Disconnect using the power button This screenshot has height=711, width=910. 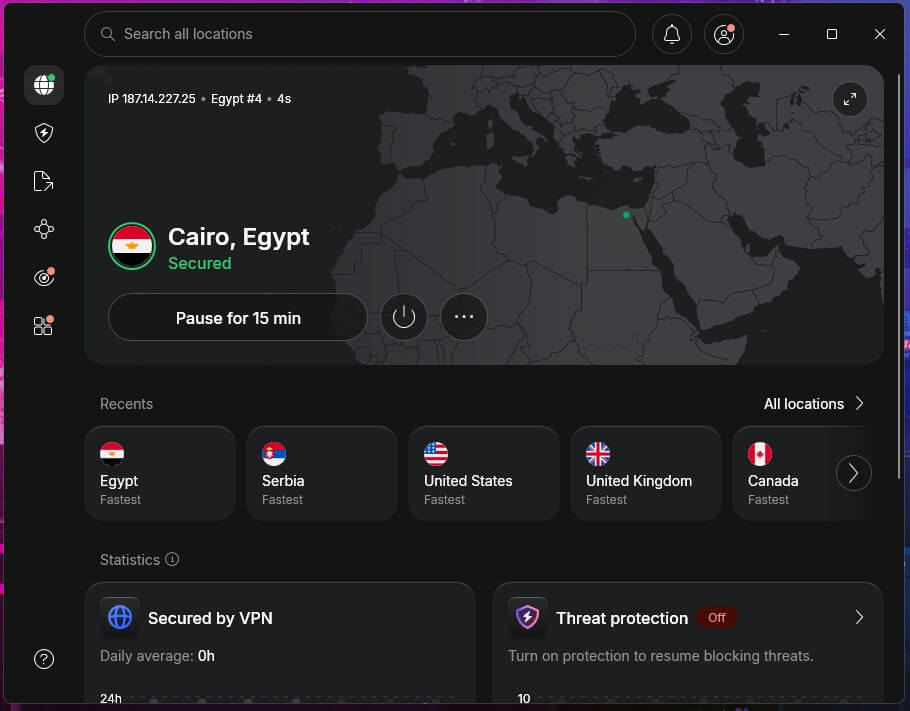pos(404,317)
